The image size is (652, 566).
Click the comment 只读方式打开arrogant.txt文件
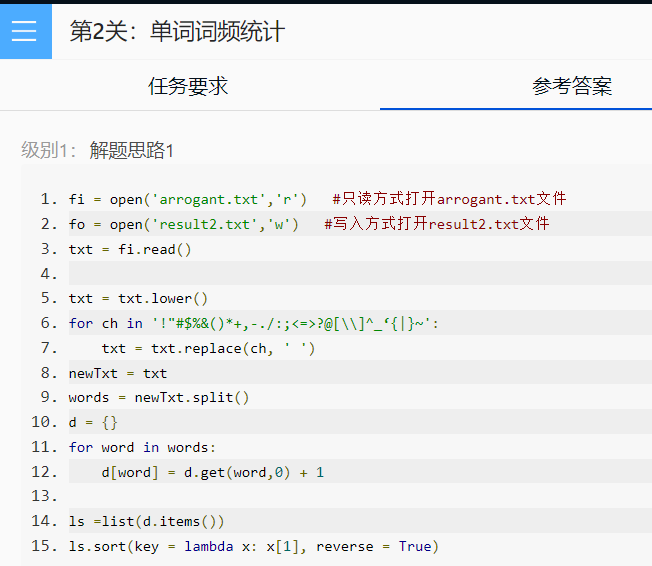point(449,199)
